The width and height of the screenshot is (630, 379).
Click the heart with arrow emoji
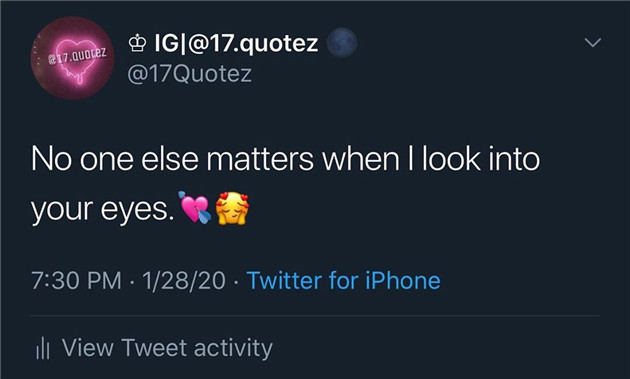click(195, 207)
